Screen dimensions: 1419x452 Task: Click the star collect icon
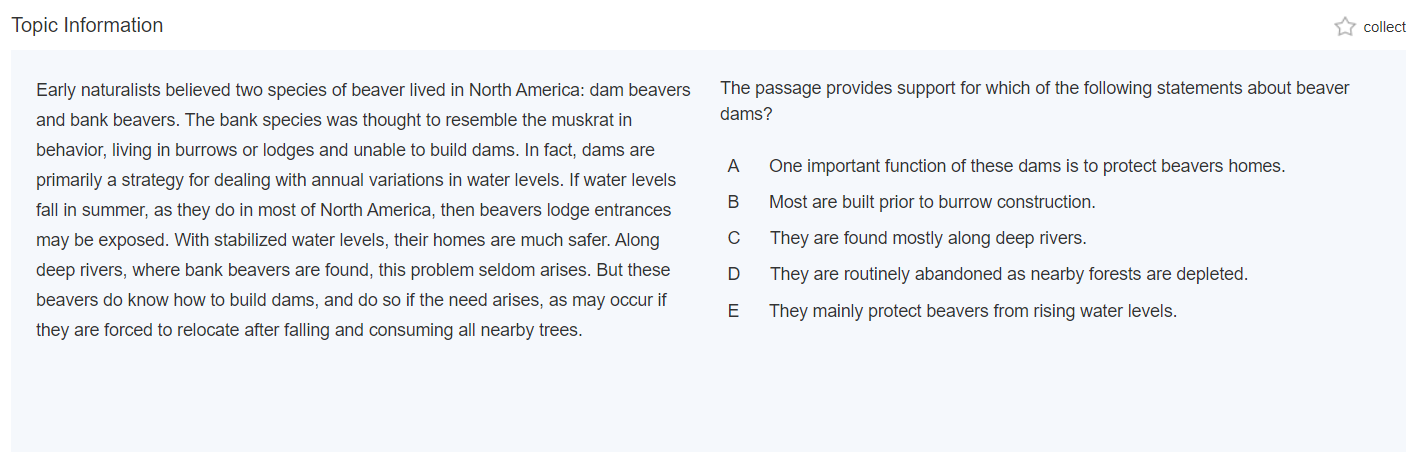click(x=1345, y=27)
